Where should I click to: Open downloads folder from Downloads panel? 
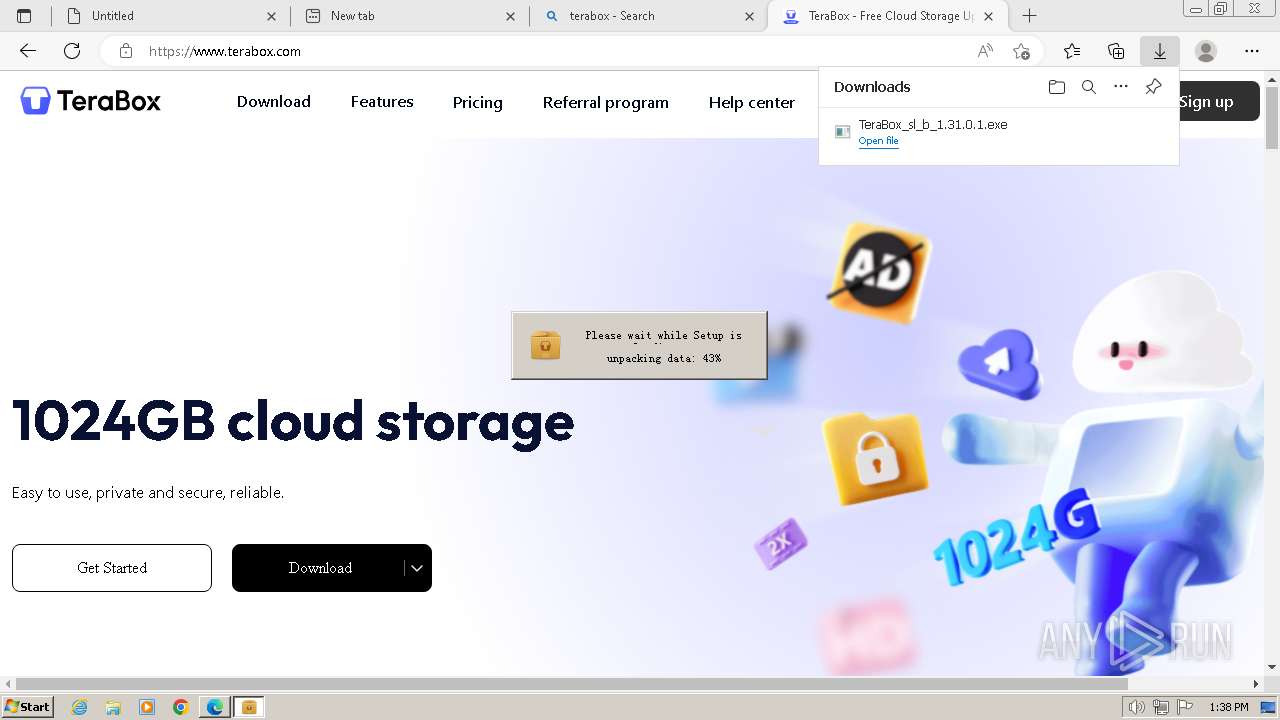1057,87
